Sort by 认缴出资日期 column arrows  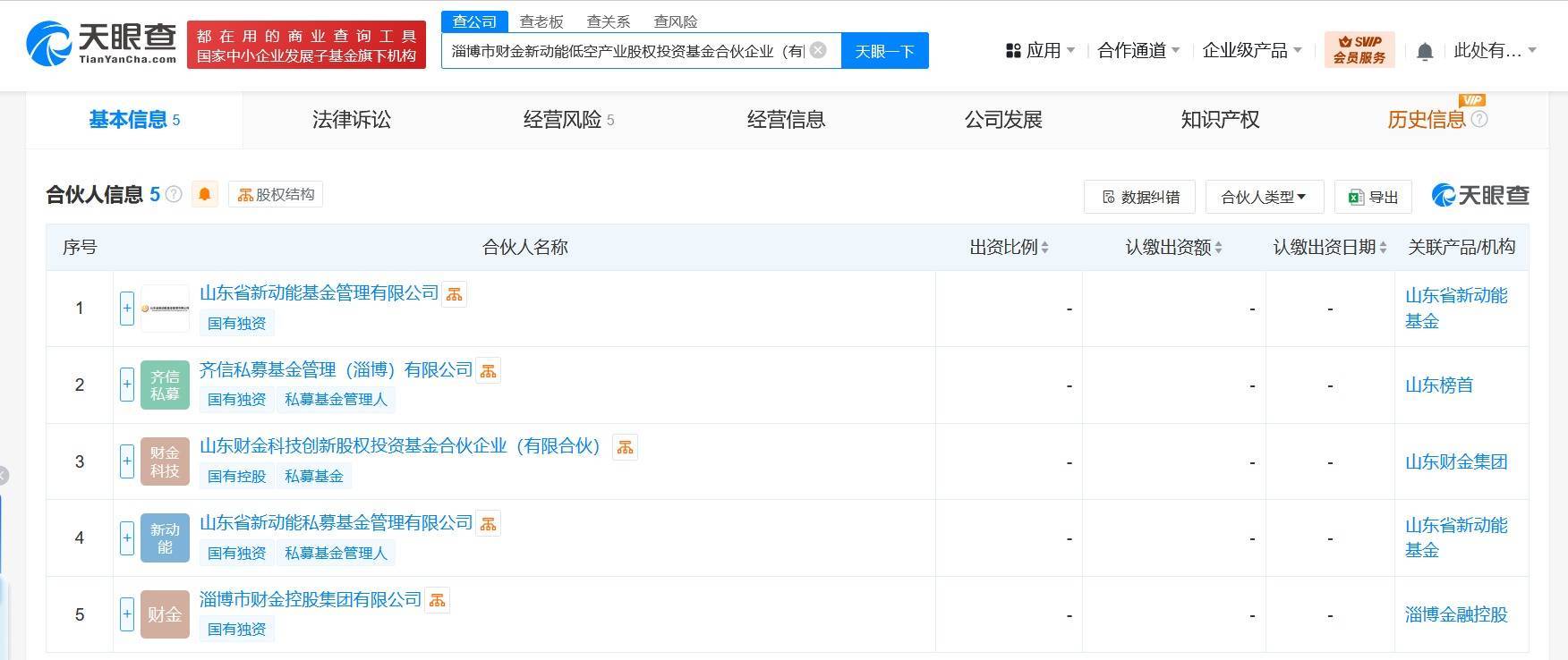pyautogui.click(x=1383, y=248)
